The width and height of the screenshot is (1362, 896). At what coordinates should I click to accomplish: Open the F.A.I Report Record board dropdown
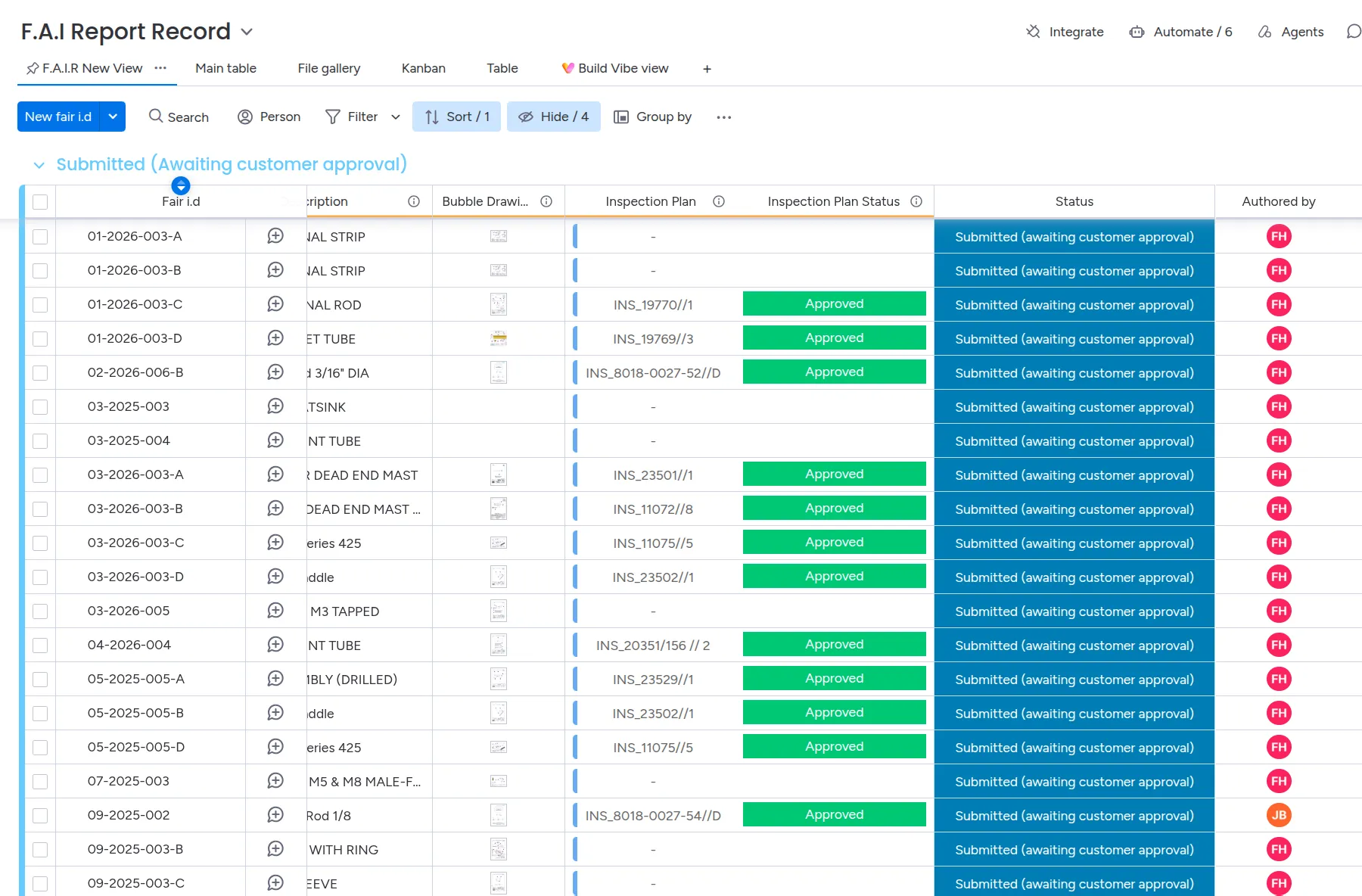(247, 32)
